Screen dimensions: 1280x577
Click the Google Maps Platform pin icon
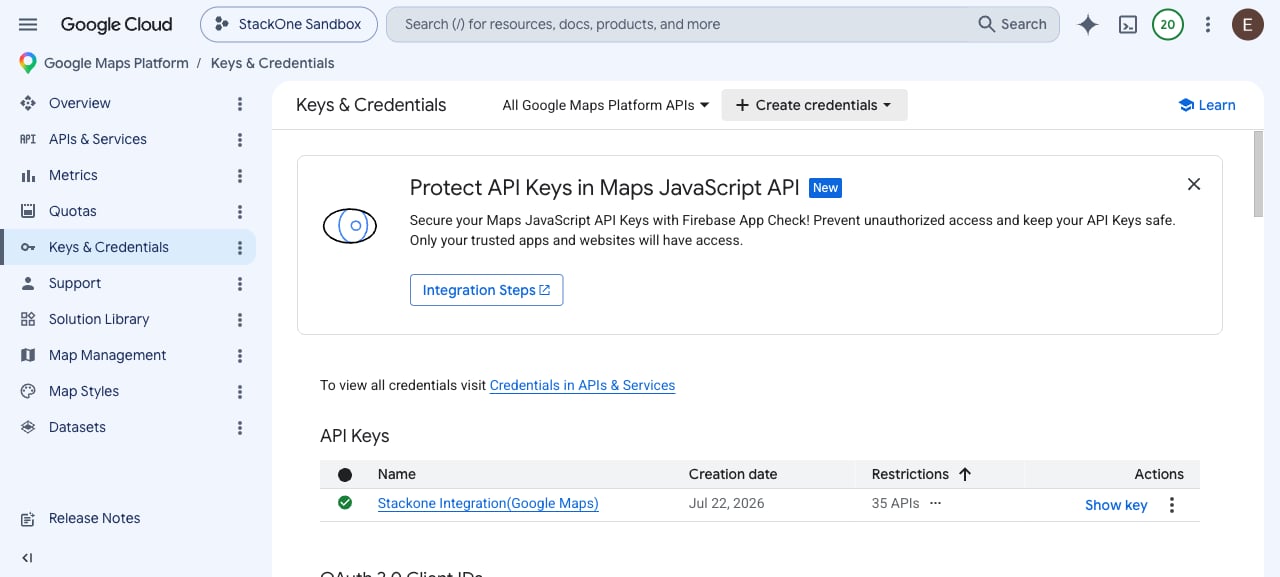click(x=28, y=63)
